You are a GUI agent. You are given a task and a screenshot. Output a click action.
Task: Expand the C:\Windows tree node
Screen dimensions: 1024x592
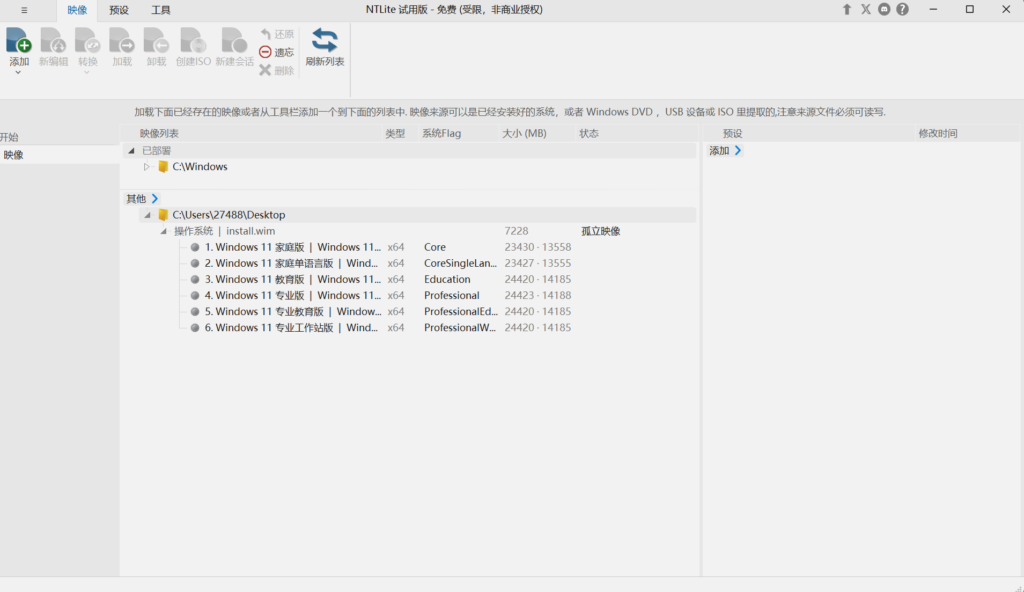(x=146, y=167)
